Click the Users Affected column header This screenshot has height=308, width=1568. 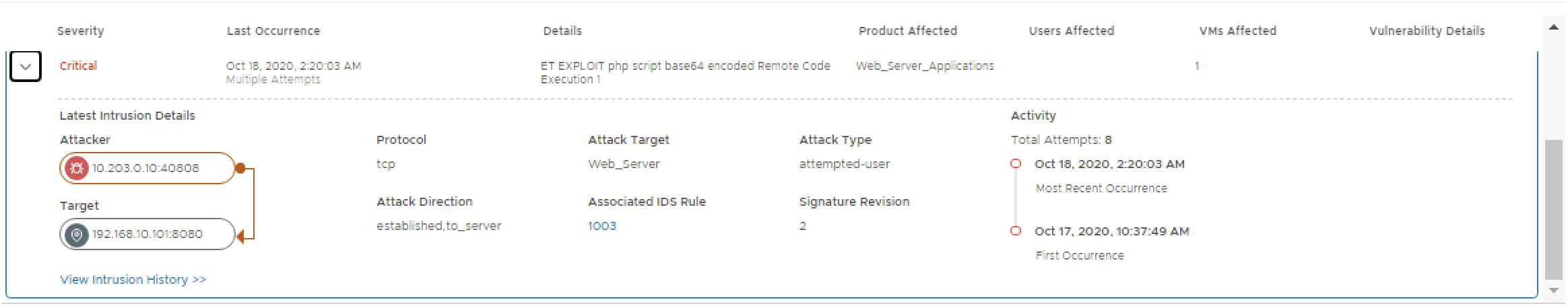[1071, 31]
